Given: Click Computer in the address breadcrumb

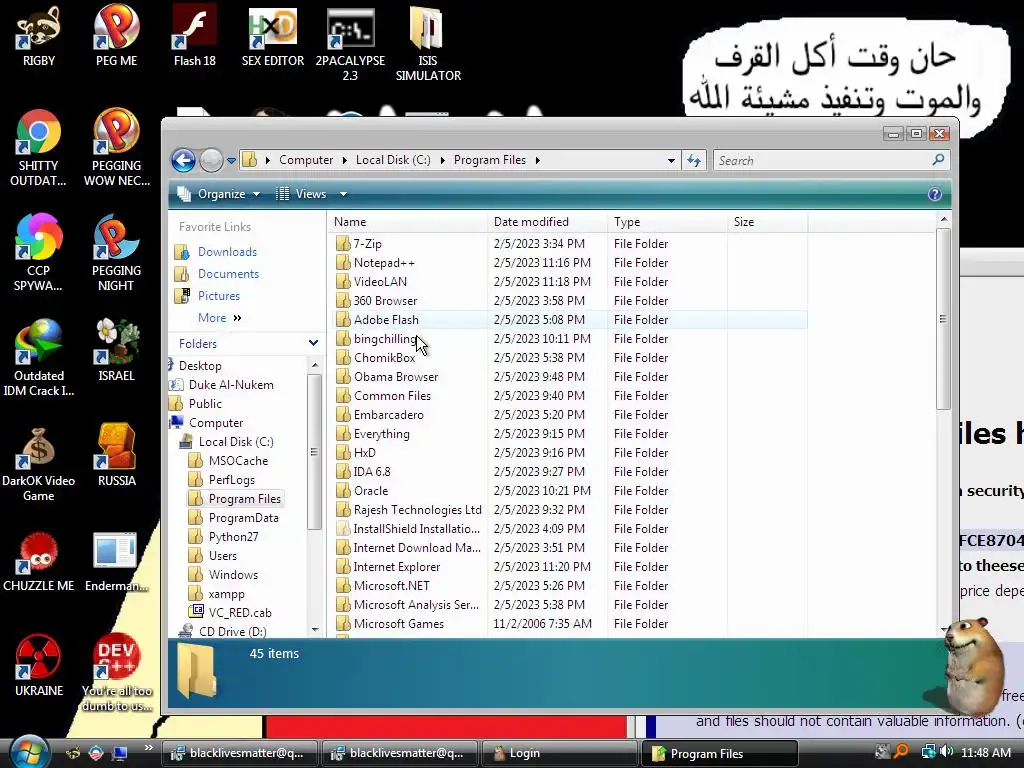Looking at the screenshot, I should 306,160.
